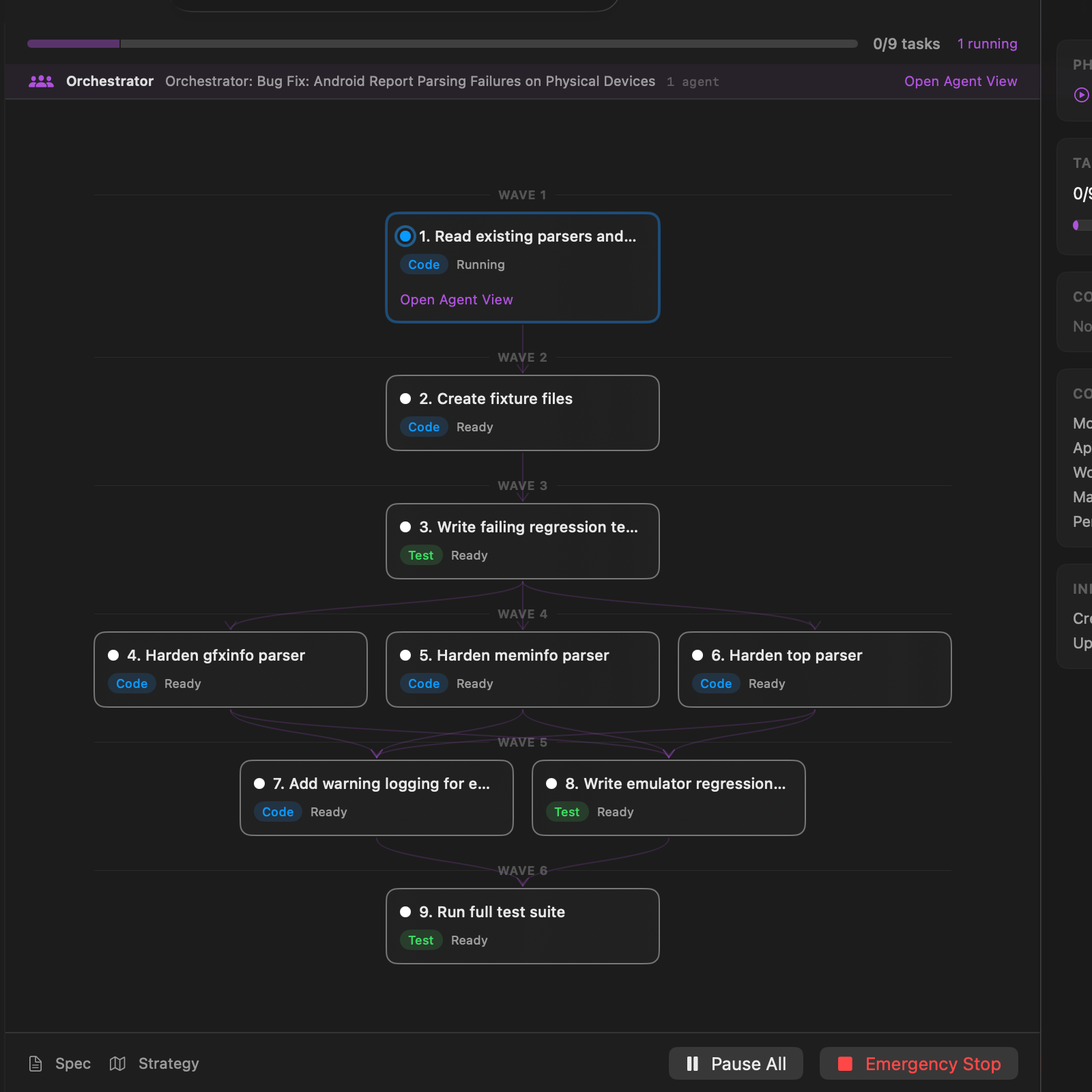Click the Ready status on Harden top parser
This screenshot has width=1092, height=1092.
tap(766, 683)
